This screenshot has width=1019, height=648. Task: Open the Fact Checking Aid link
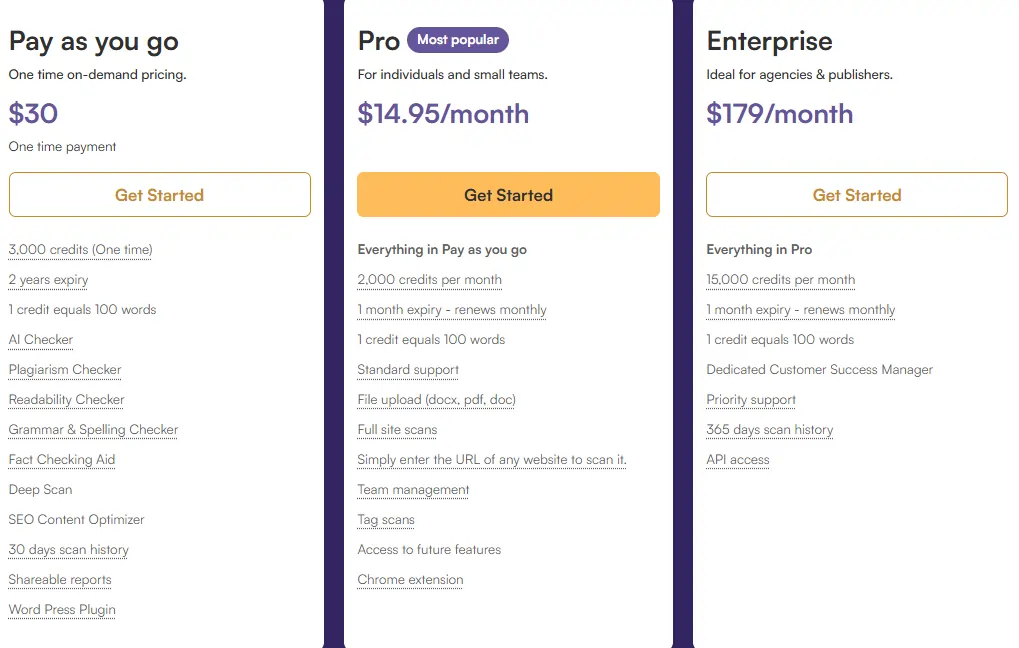(61, 460)
